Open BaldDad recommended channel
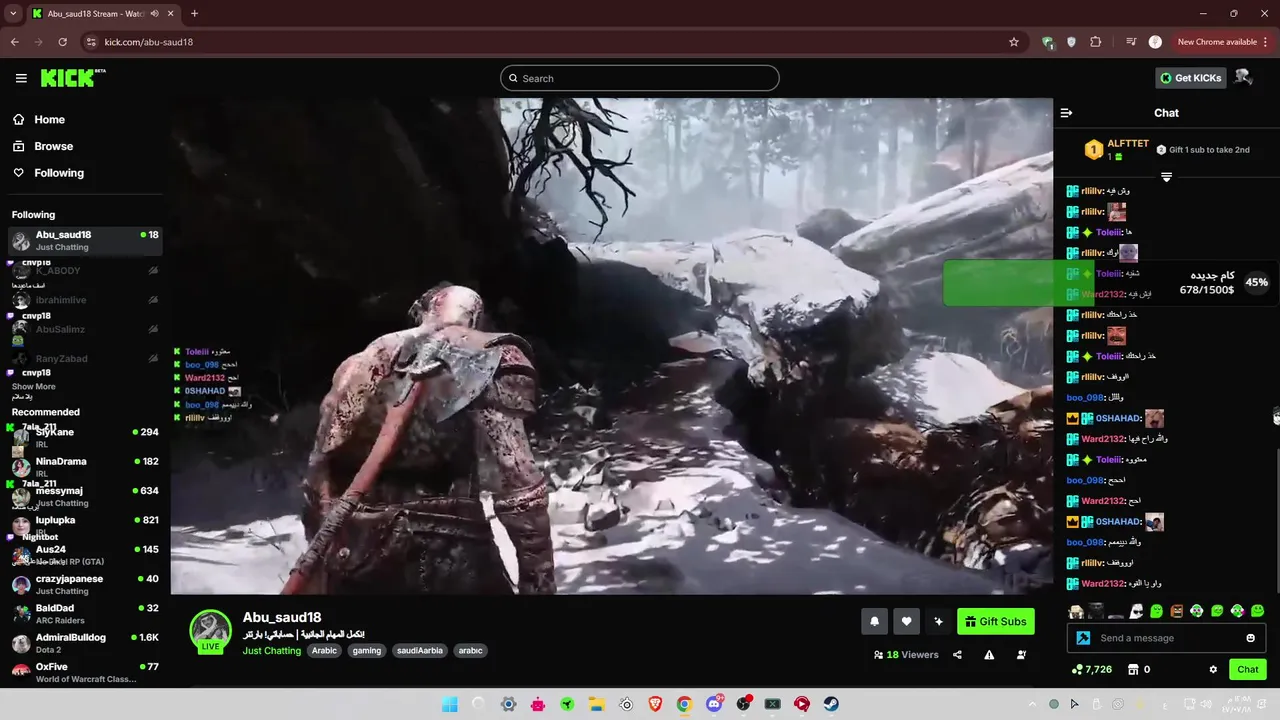 [x=85, y=613]
